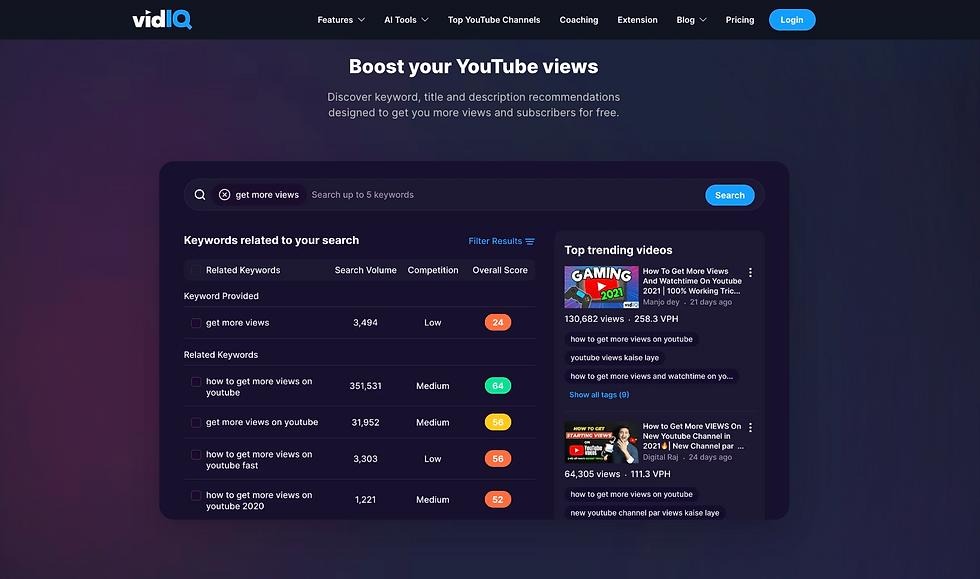980x579 pixels.
Task: Click the yellow score badge 56
Action: (x=498, y=422)
